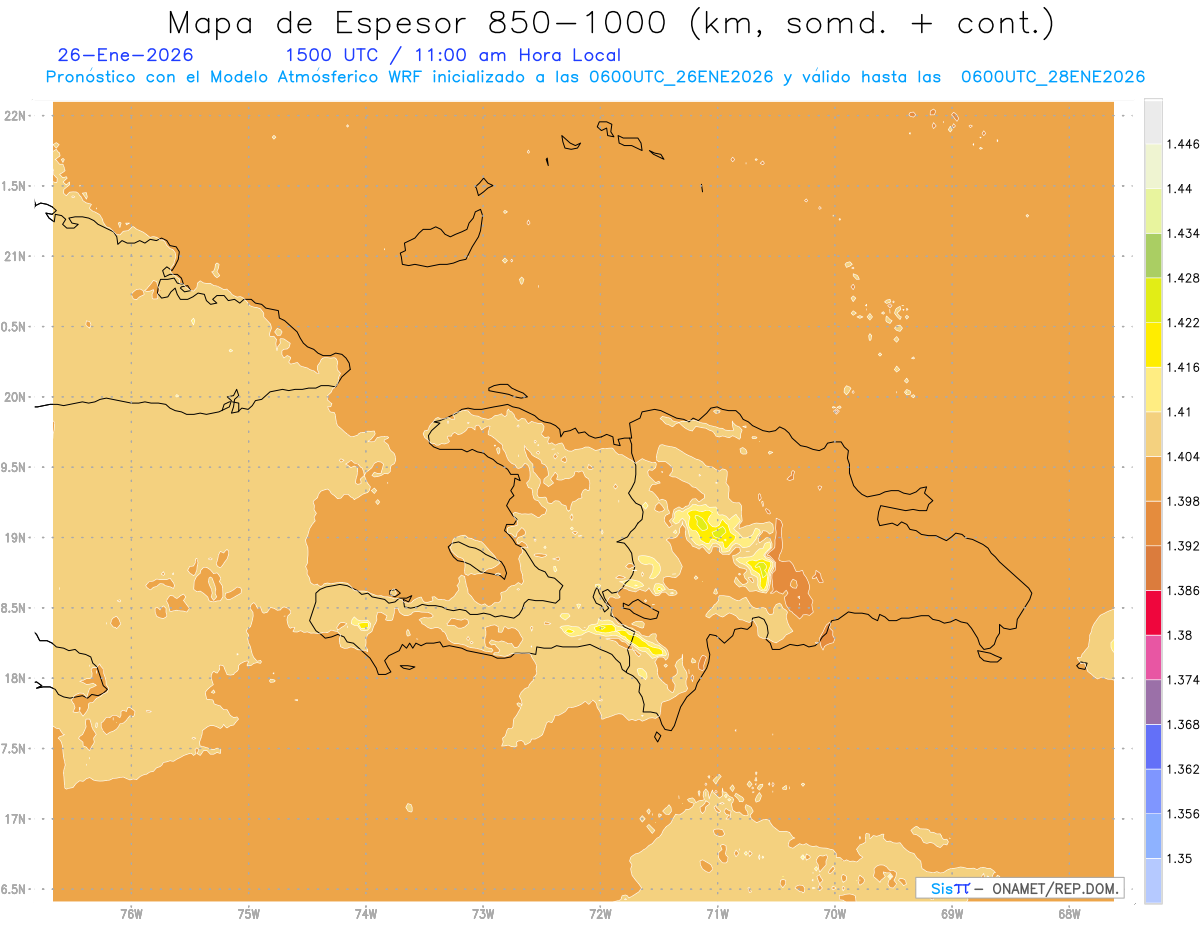
Task: Click the green legend swatch between 1.428 and 1.434
Action: click(x=1153, y=255)
